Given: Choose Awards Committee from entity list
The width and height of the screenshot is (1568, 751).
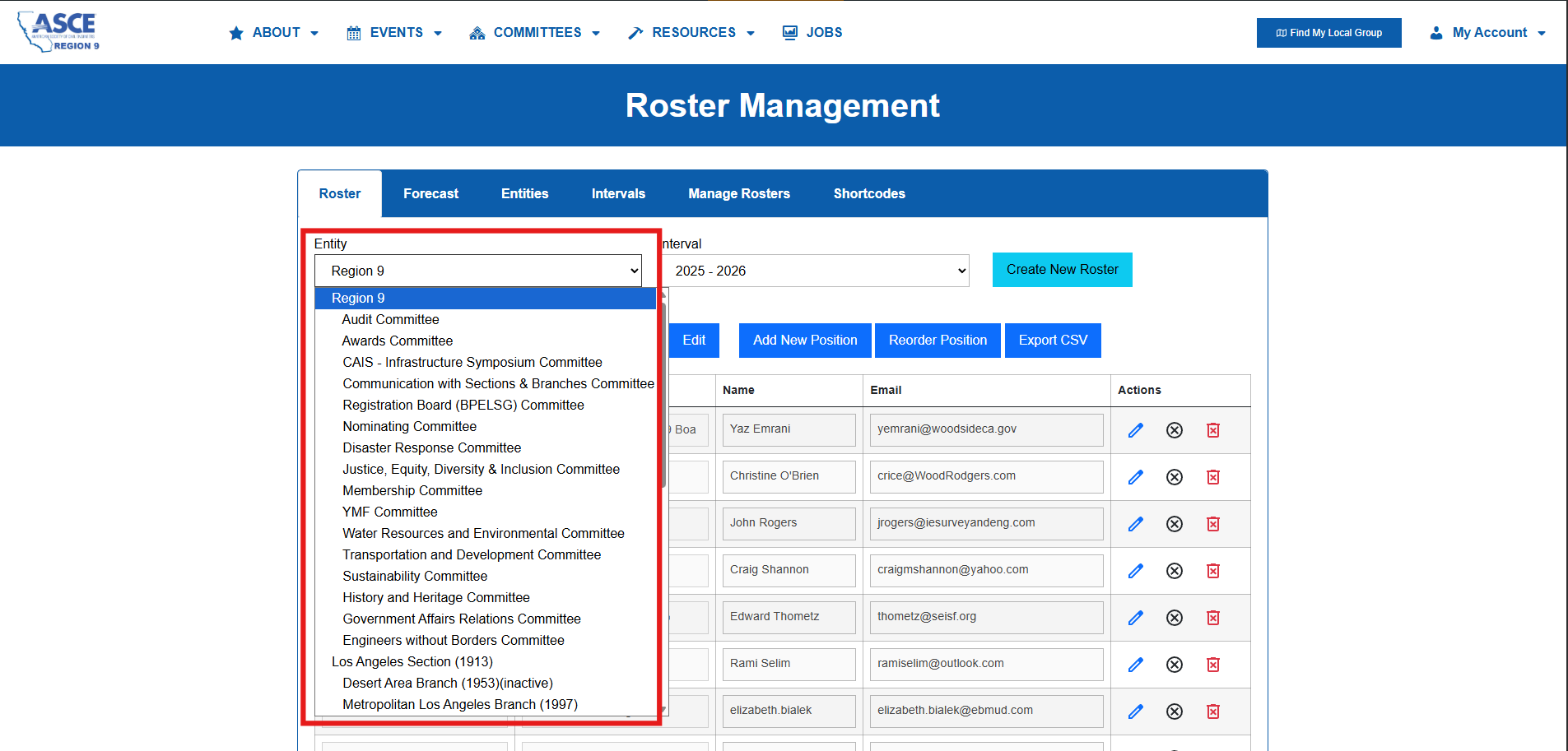Looking at the screenshot, I should 486,341.
